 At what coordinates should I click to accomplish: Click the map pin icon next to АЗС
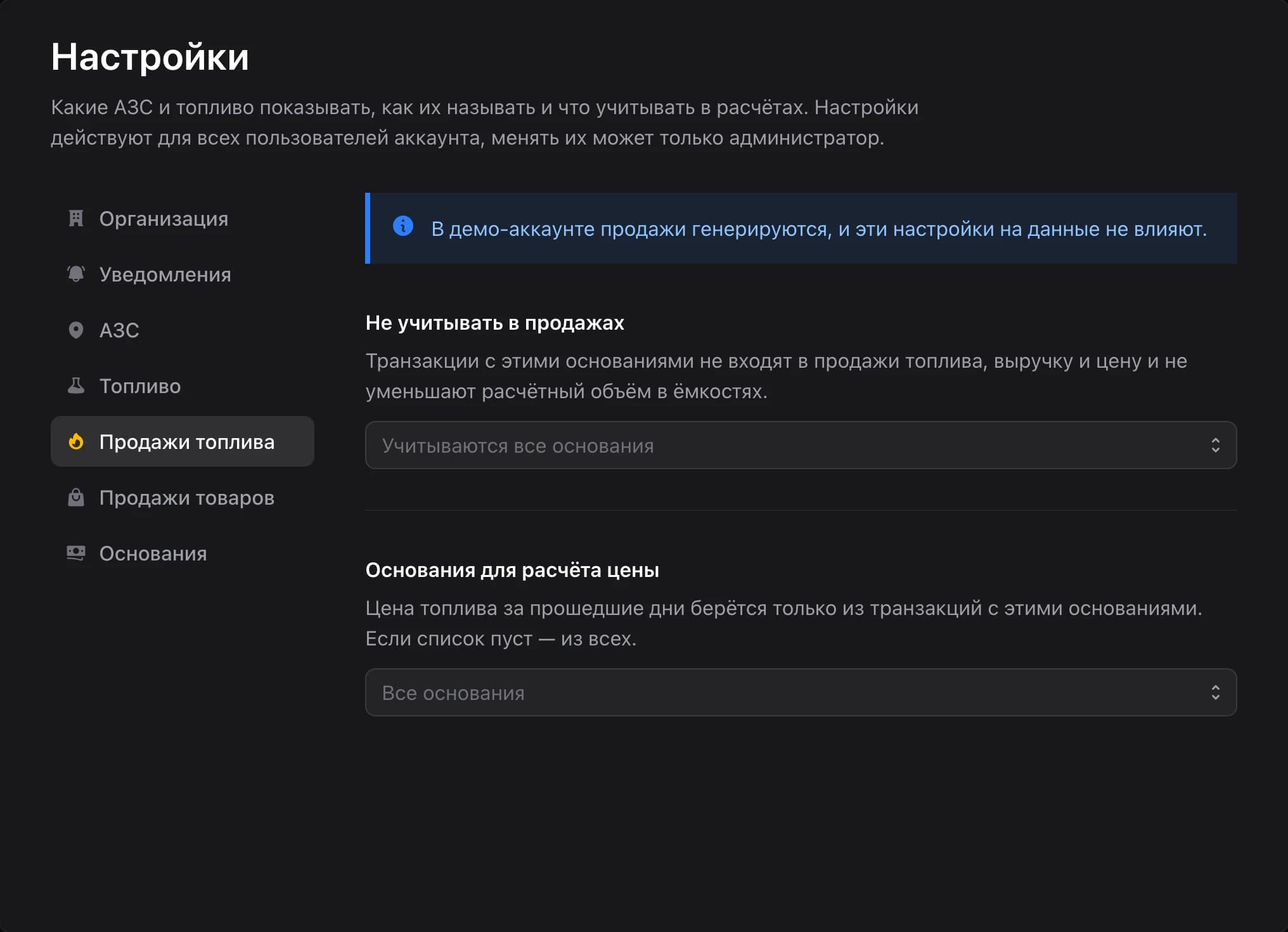click(76, 330)
